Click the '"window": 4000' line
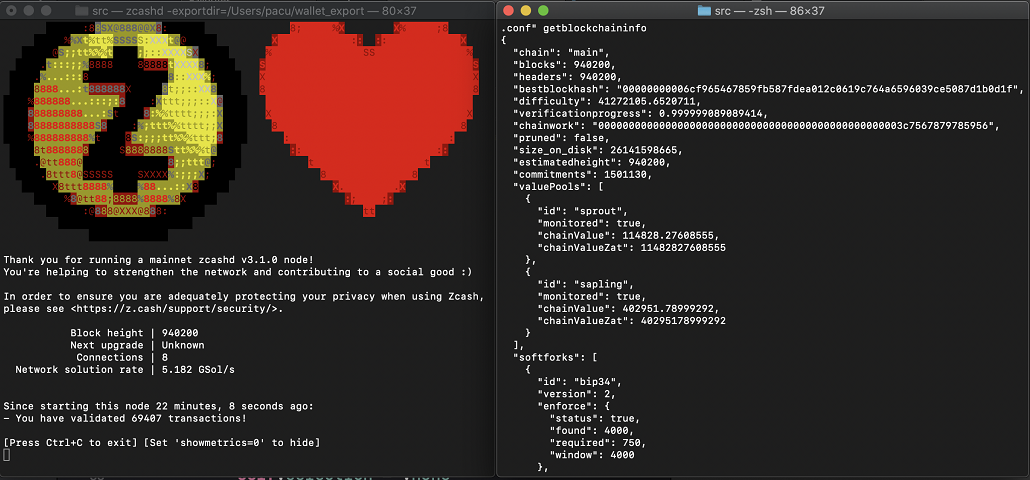The height and width of the screenshot is (480, 1030). [x=593, y=454]
